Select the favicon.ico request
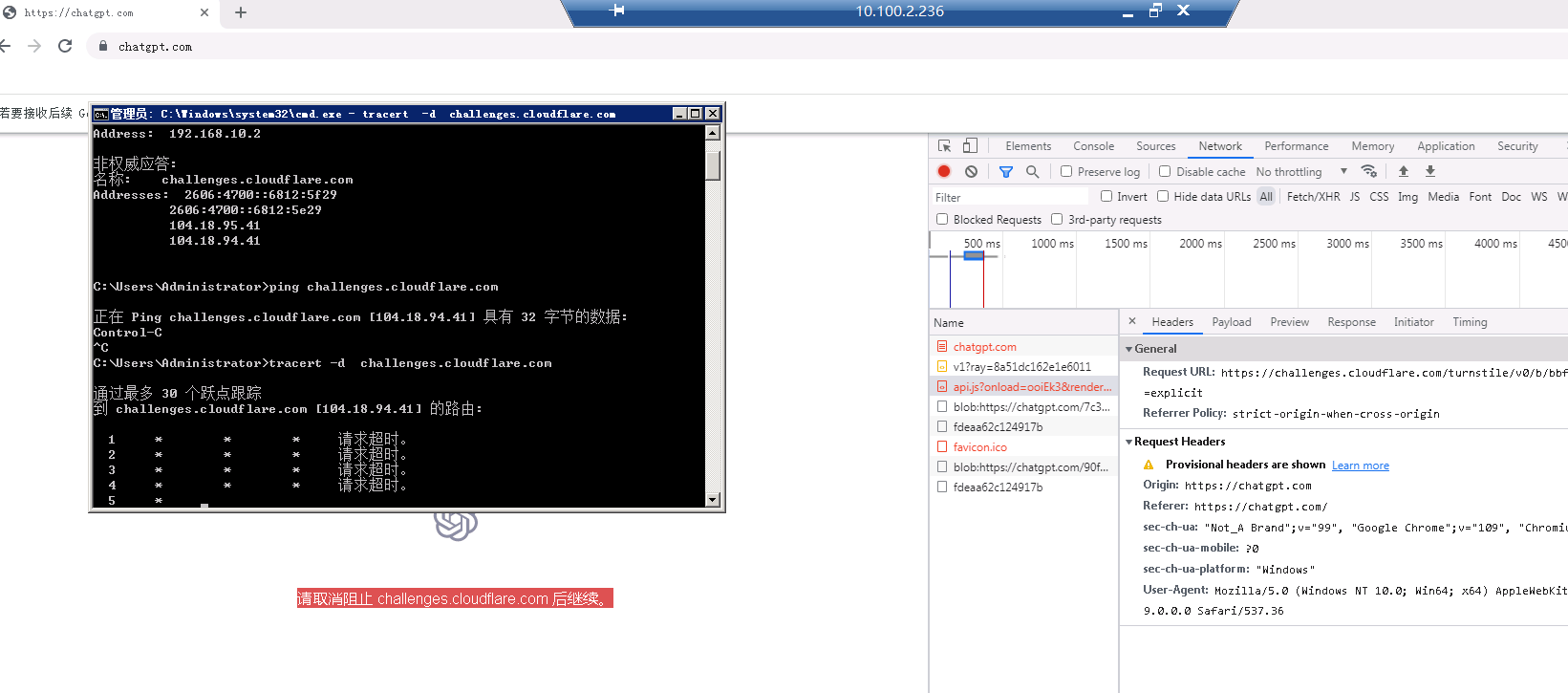Viewport: 1568px width, 693px height. coord(979,447)
